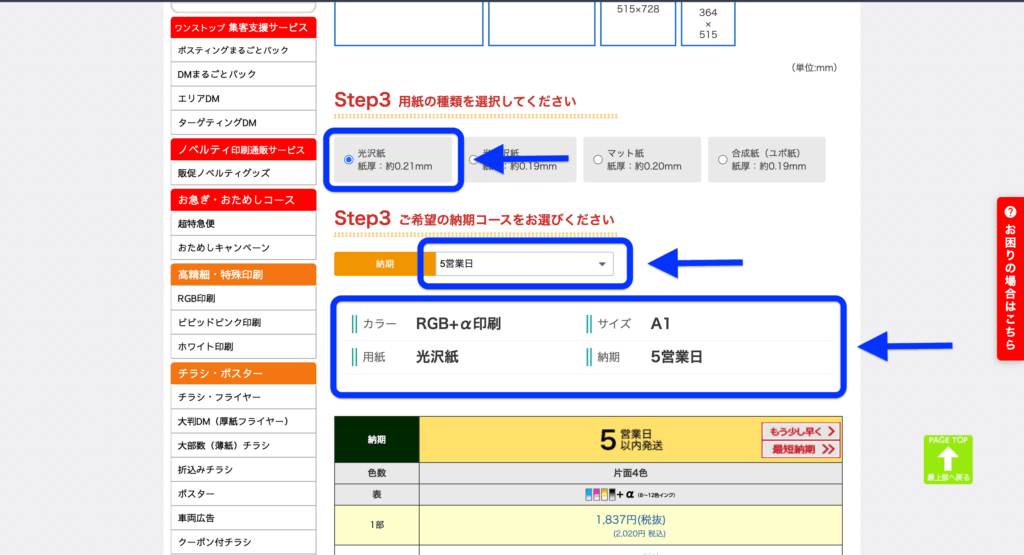Click the question mark help icon
This screenshot has height=555, width=1024.
pyautogui.click(x=1010, y=212)
